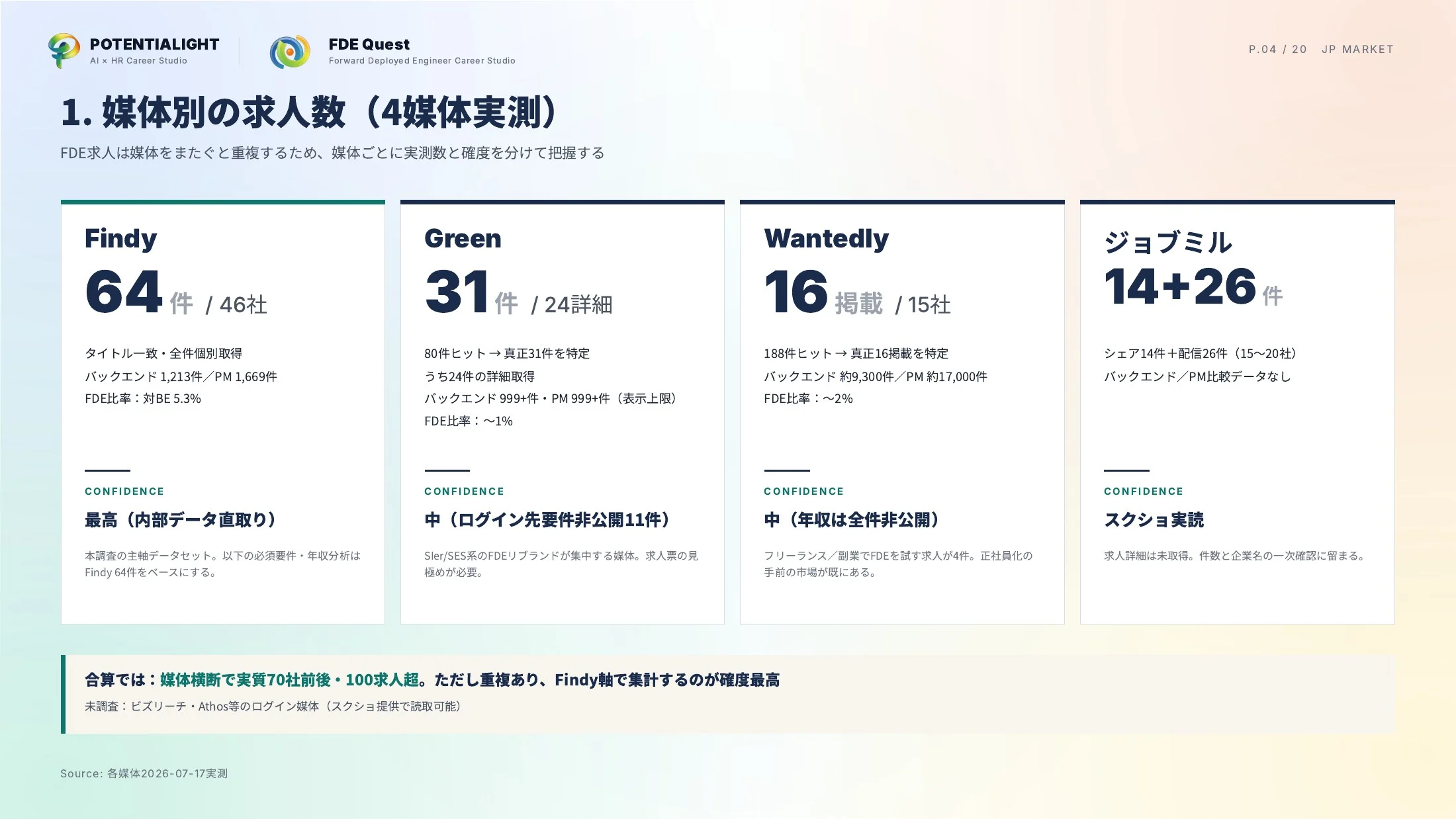Select the 'FDE Quest' title text
This screenshot has height=819, width=1456.
pos(369,44)
